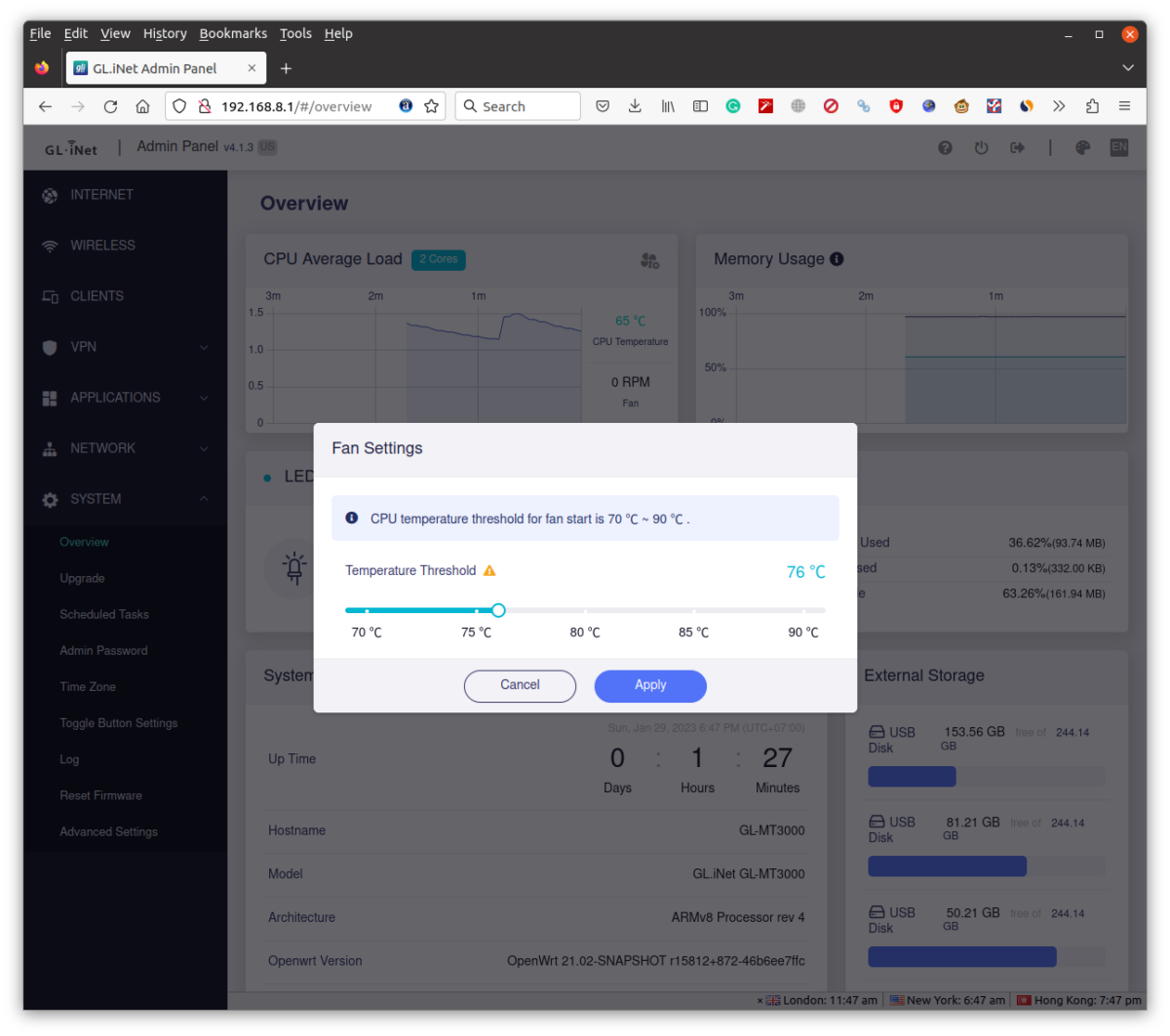Click the 85 °C mark on slider

pyautogui.click(x=694, y=611)
